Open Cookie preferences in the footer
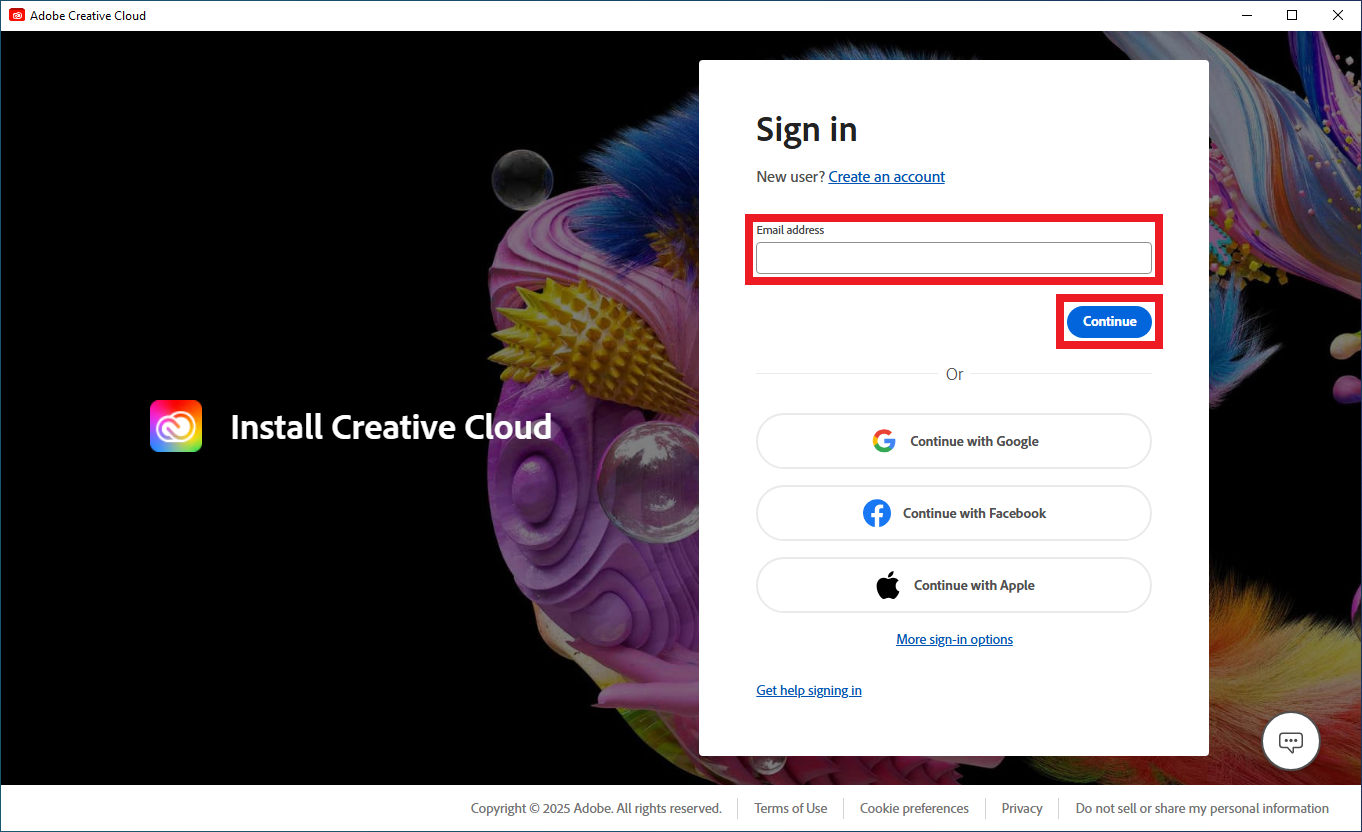Image resolution: width=1362 pixels, height=832 pixels. pyautogui.click(x=914, y=808)
